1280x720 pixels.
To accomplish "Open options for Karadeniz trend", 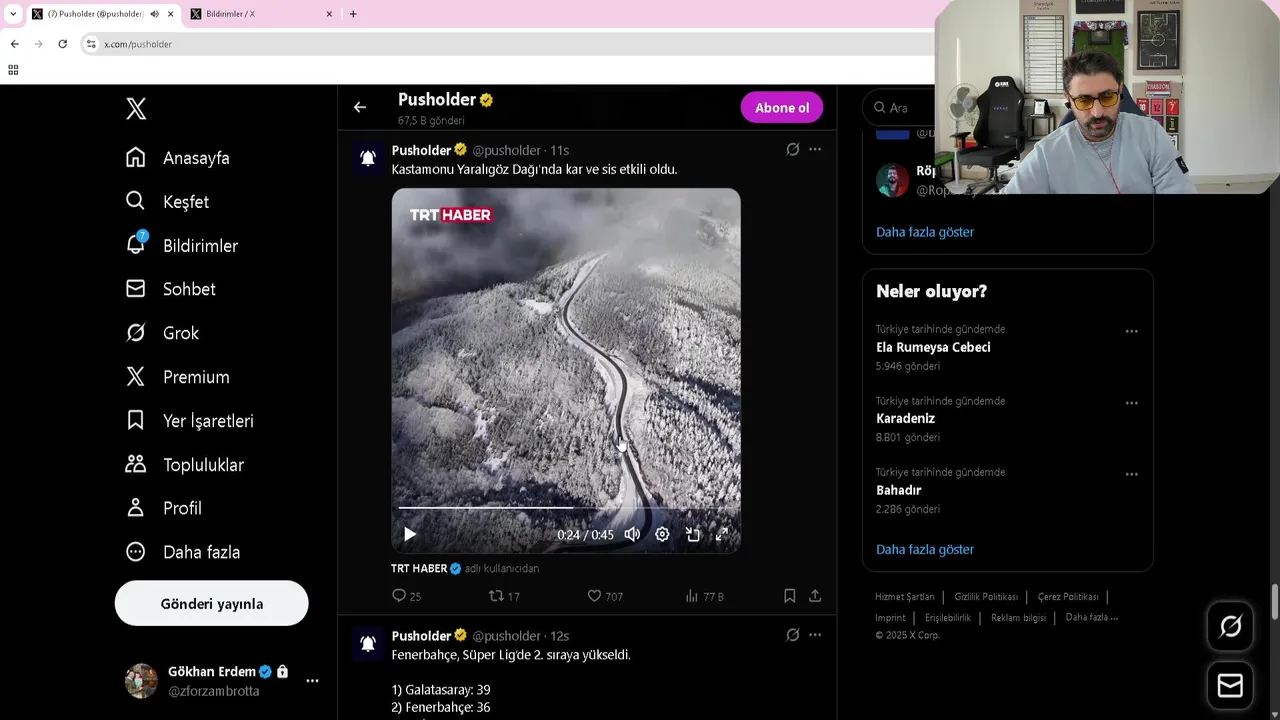I will pyautogui.click(x=1131, y=403).
